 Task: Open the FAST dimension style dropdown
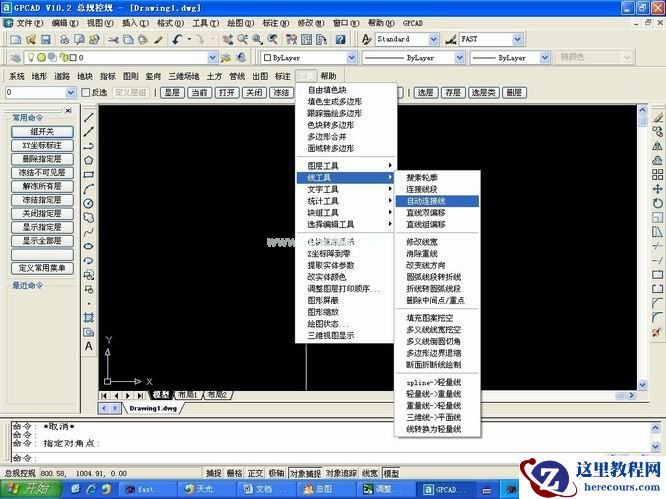[x=517, y=39]
